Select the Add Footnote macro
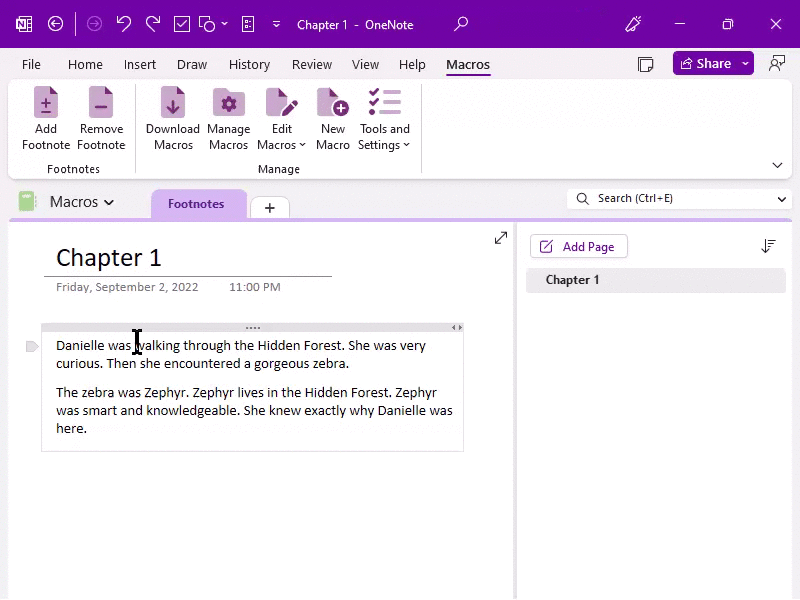Viewport: 800px width, 600px height. point(45,118)
